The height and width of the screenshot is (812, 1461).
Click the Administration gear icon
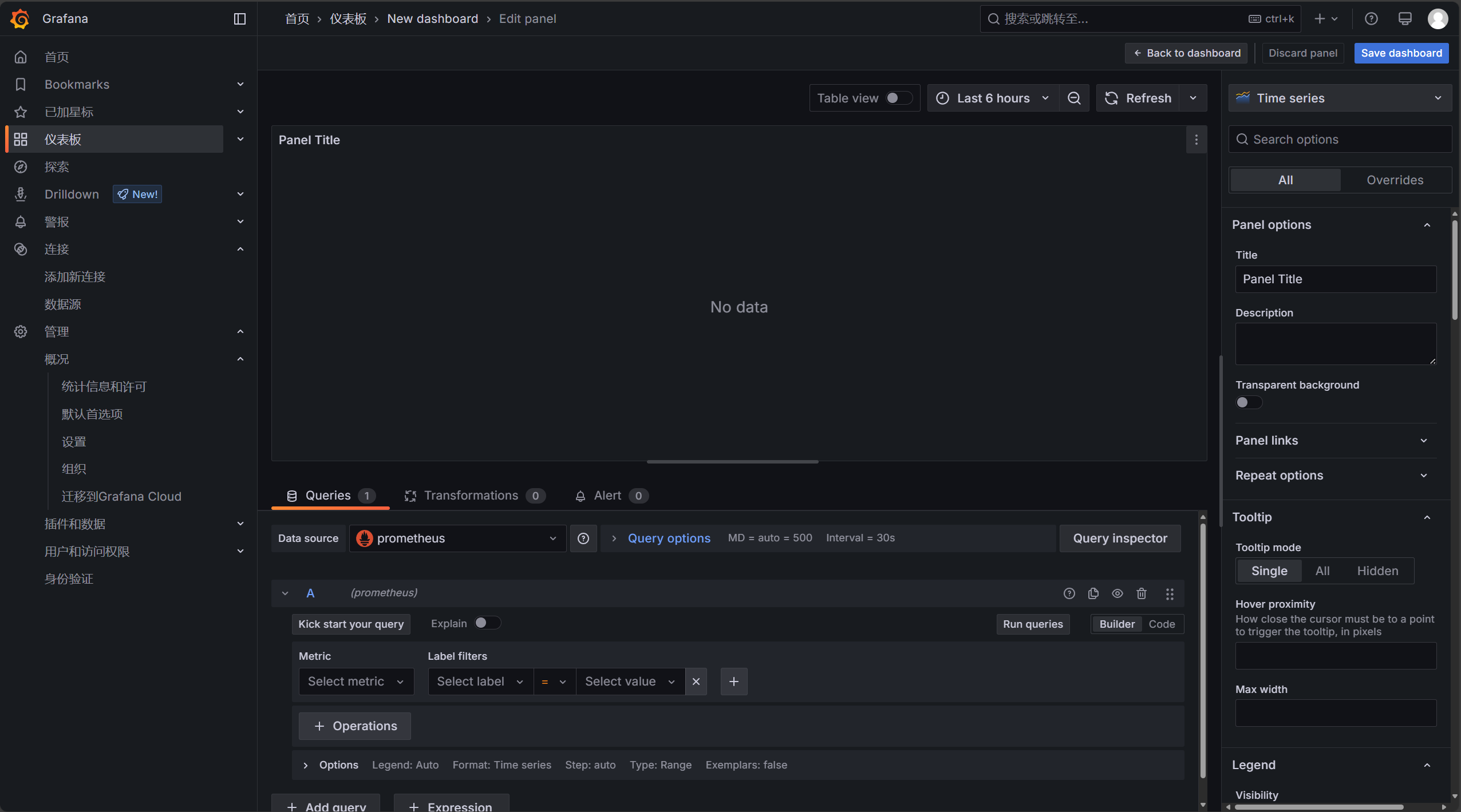(21, 332)
